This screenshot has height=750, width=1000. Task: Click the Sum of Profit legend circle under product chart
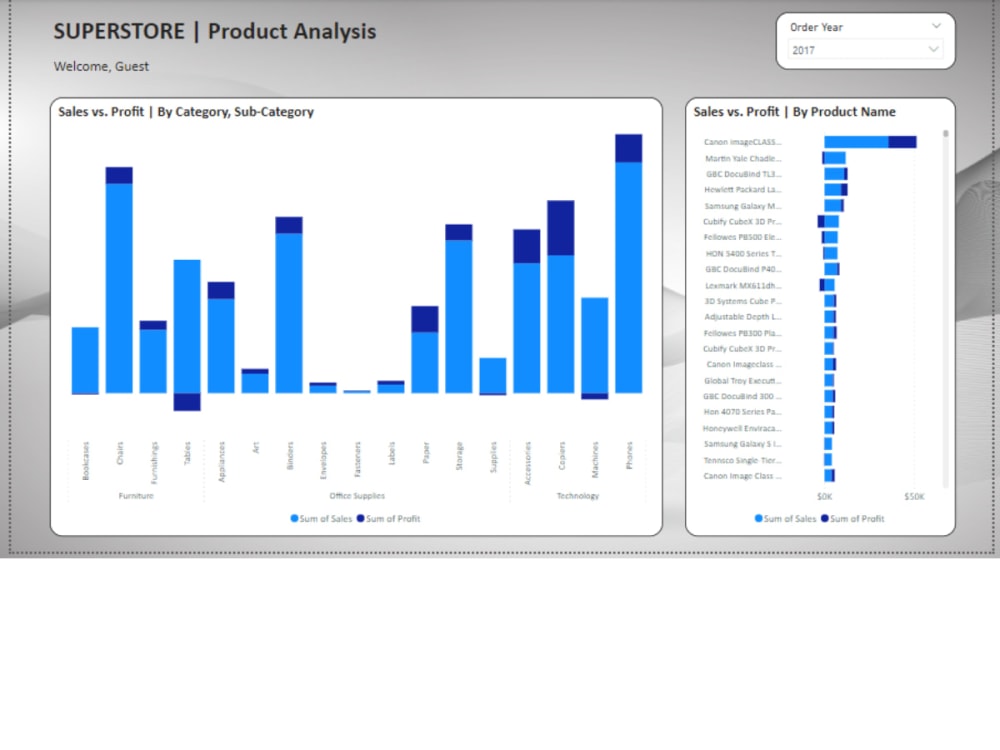tap(825, 519)
